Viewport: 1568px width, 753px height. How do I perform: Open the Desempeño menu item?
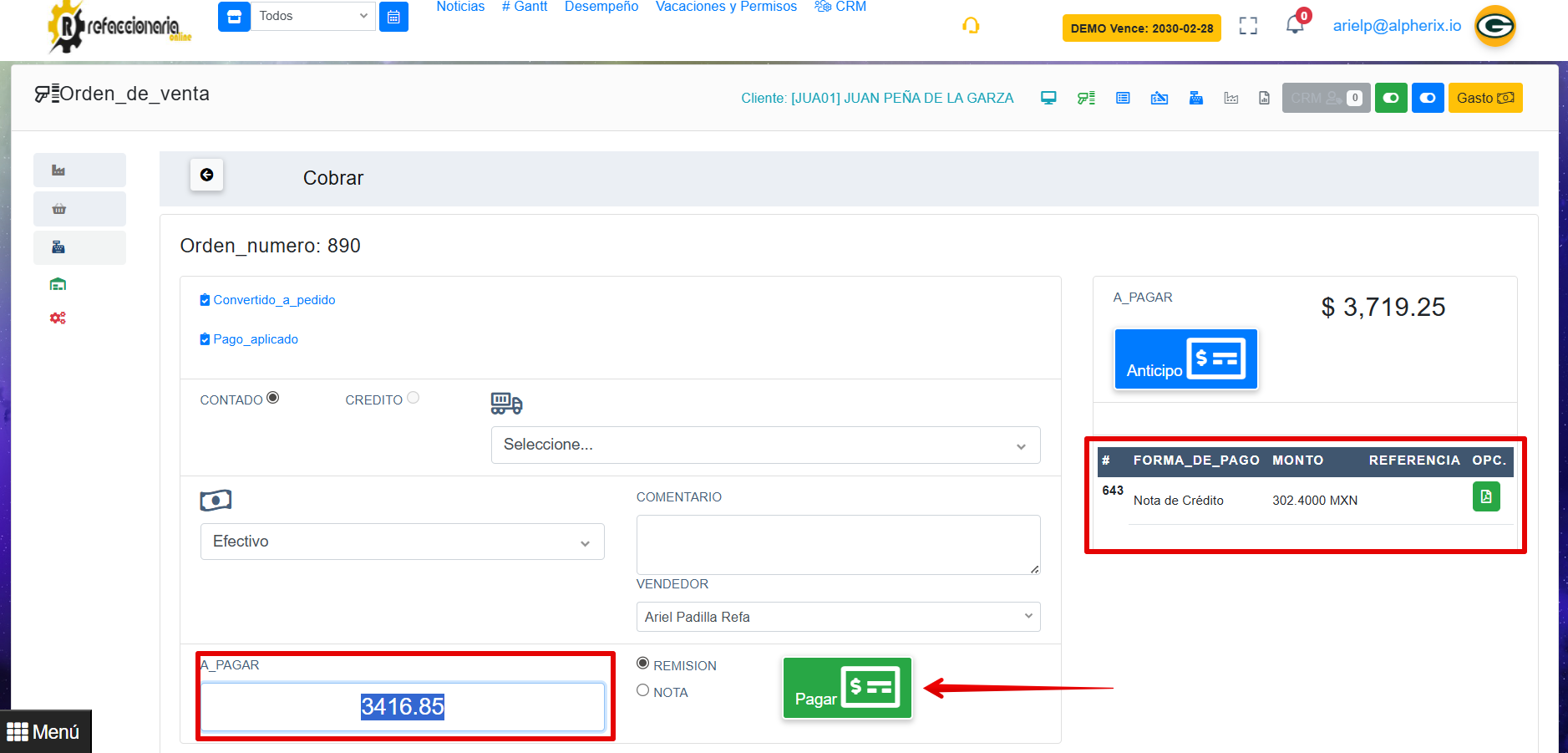(601, 7)
